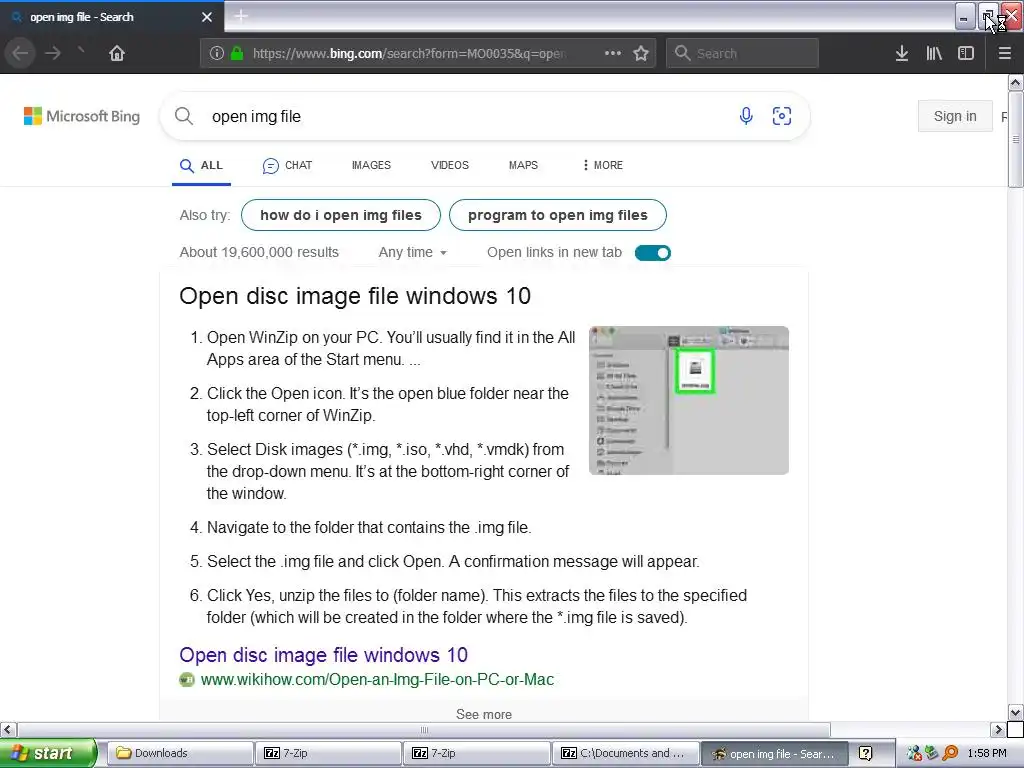Switch to the IMAGES tab

pyautogui.click(x=371, y=165)
